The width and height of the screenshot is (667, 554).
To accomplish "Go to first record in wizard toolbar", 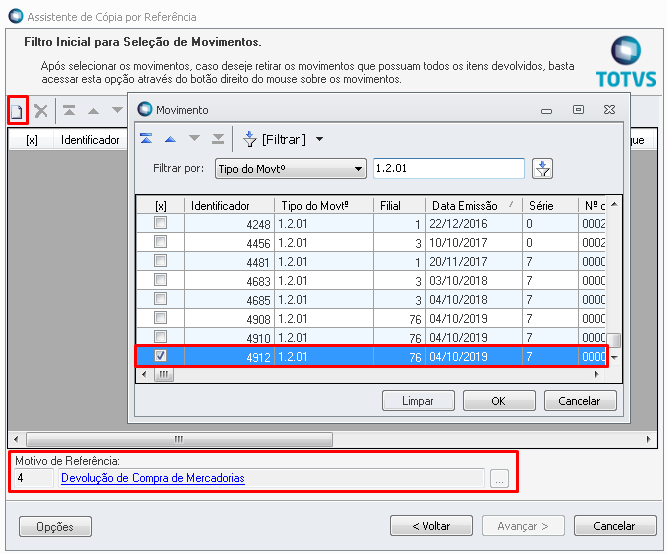I will (69, 111).
